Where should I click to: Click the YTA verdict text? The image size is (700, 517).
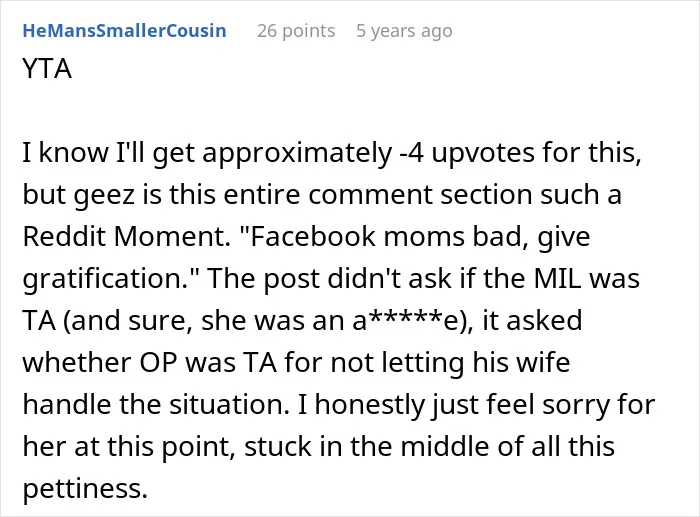coord(47,69)
